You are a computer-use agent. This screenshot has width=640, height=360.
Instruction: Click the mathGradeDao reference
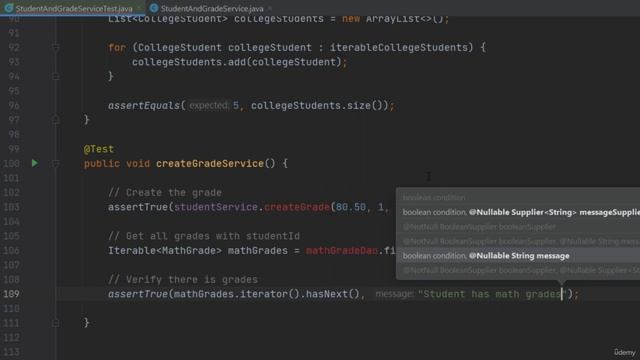click(342, 251)
